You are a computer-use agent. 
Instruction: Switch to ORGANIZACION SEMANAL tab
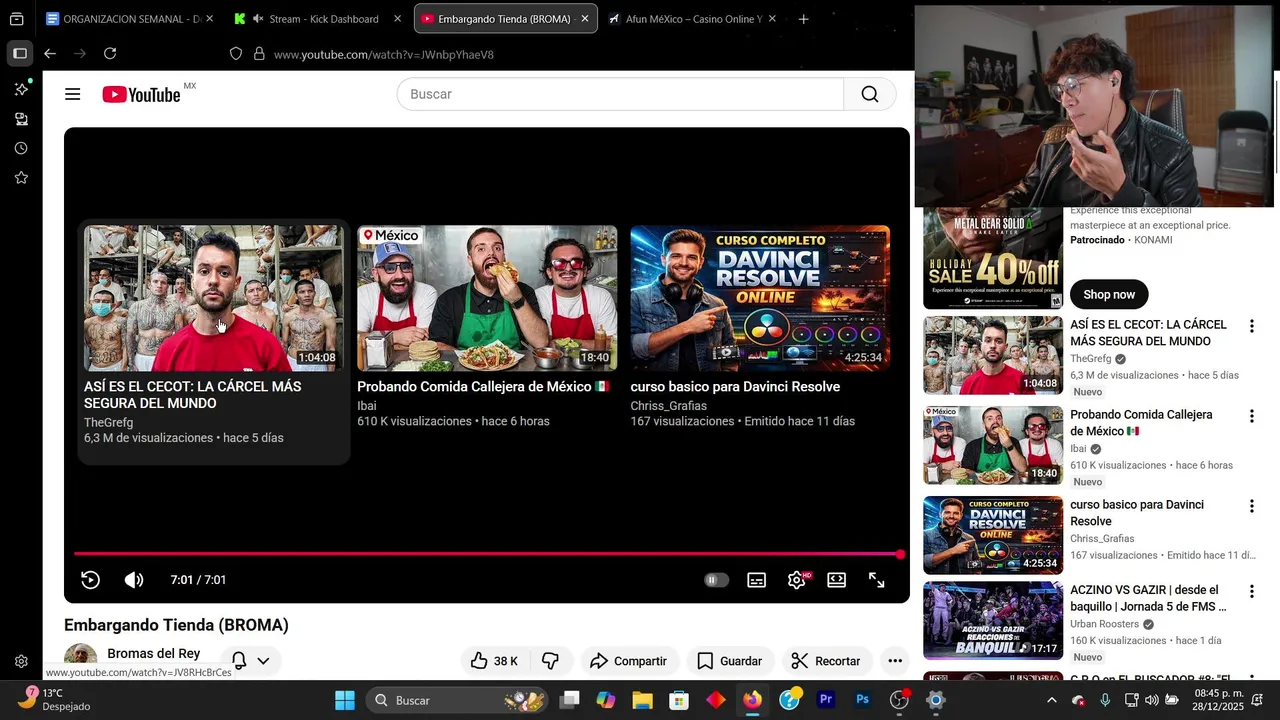[x=130, y=19]
